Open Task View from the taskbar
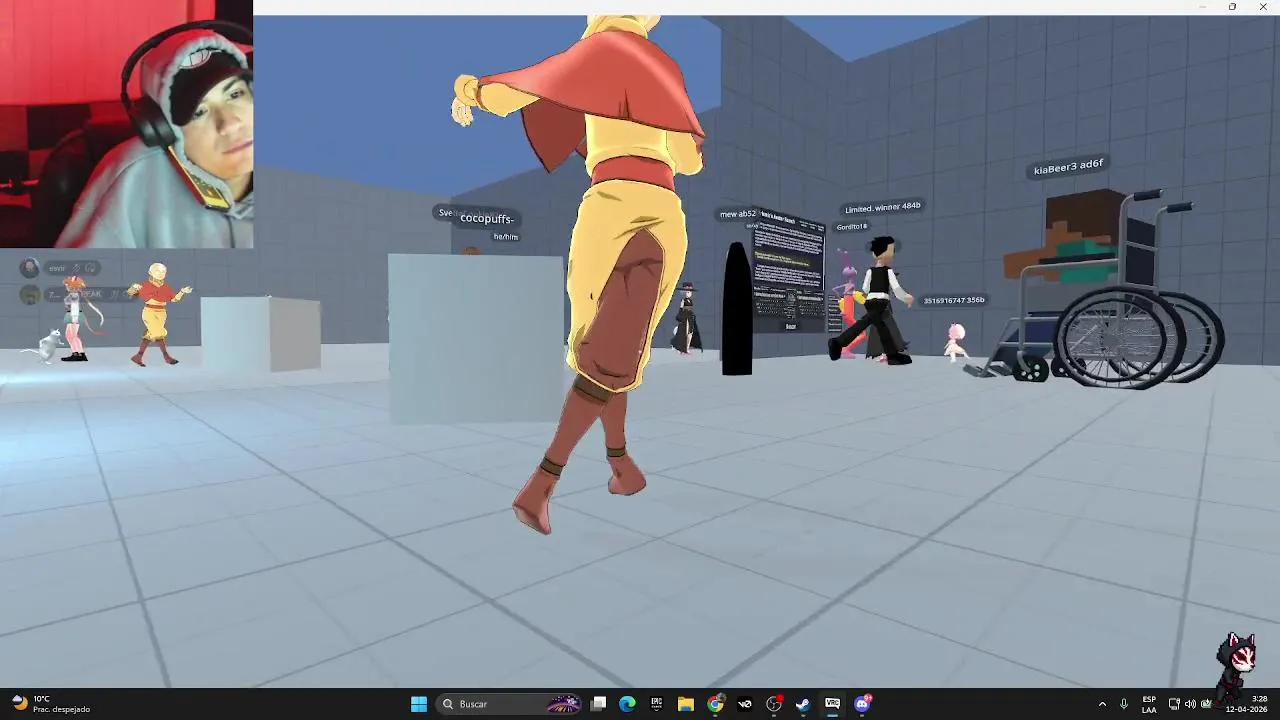The width and height of the screenshot is (1280, 720). [x=598, y=704]
